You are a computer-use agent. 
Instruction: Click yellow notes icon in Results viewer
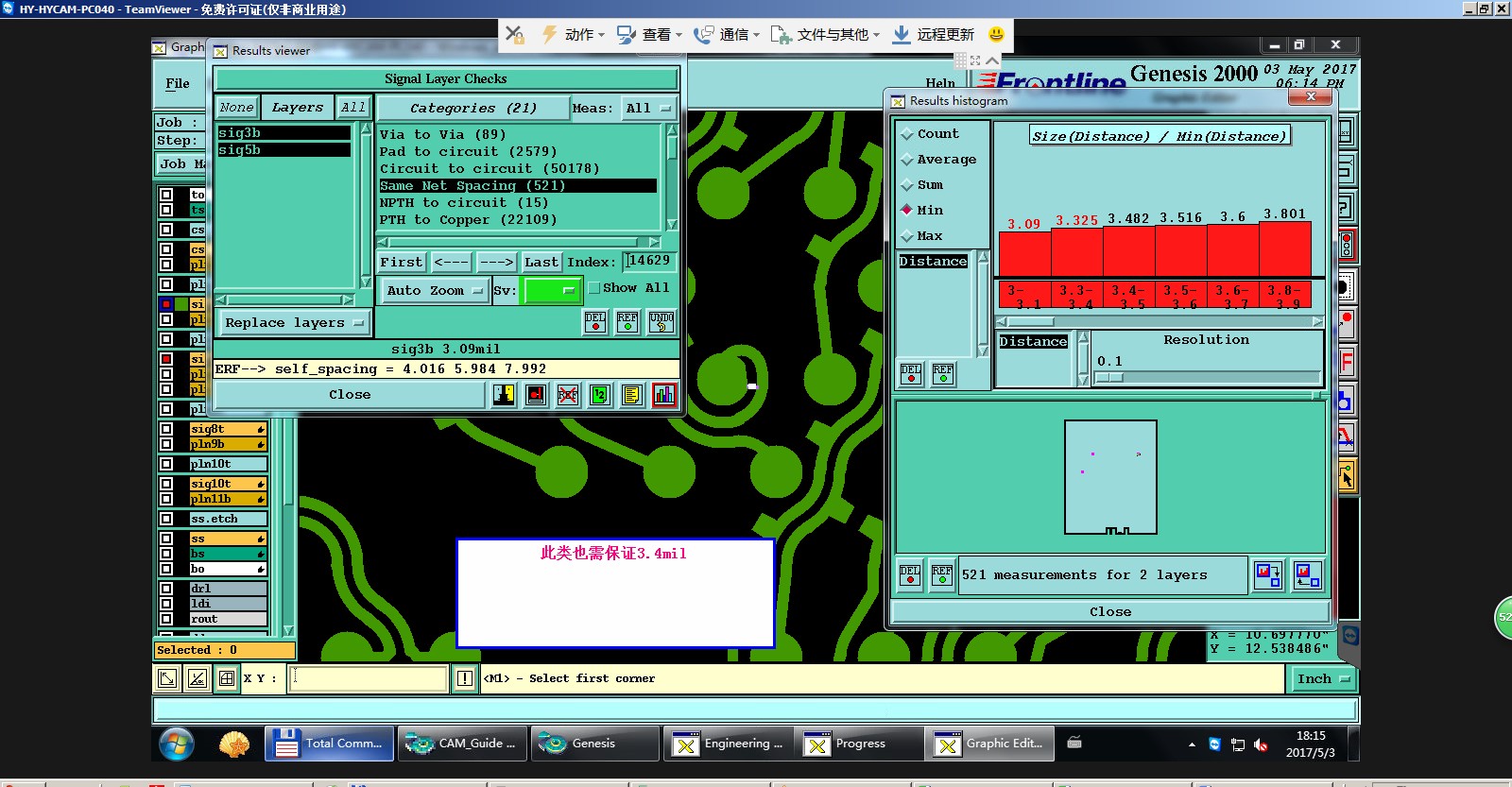[632, 395]
